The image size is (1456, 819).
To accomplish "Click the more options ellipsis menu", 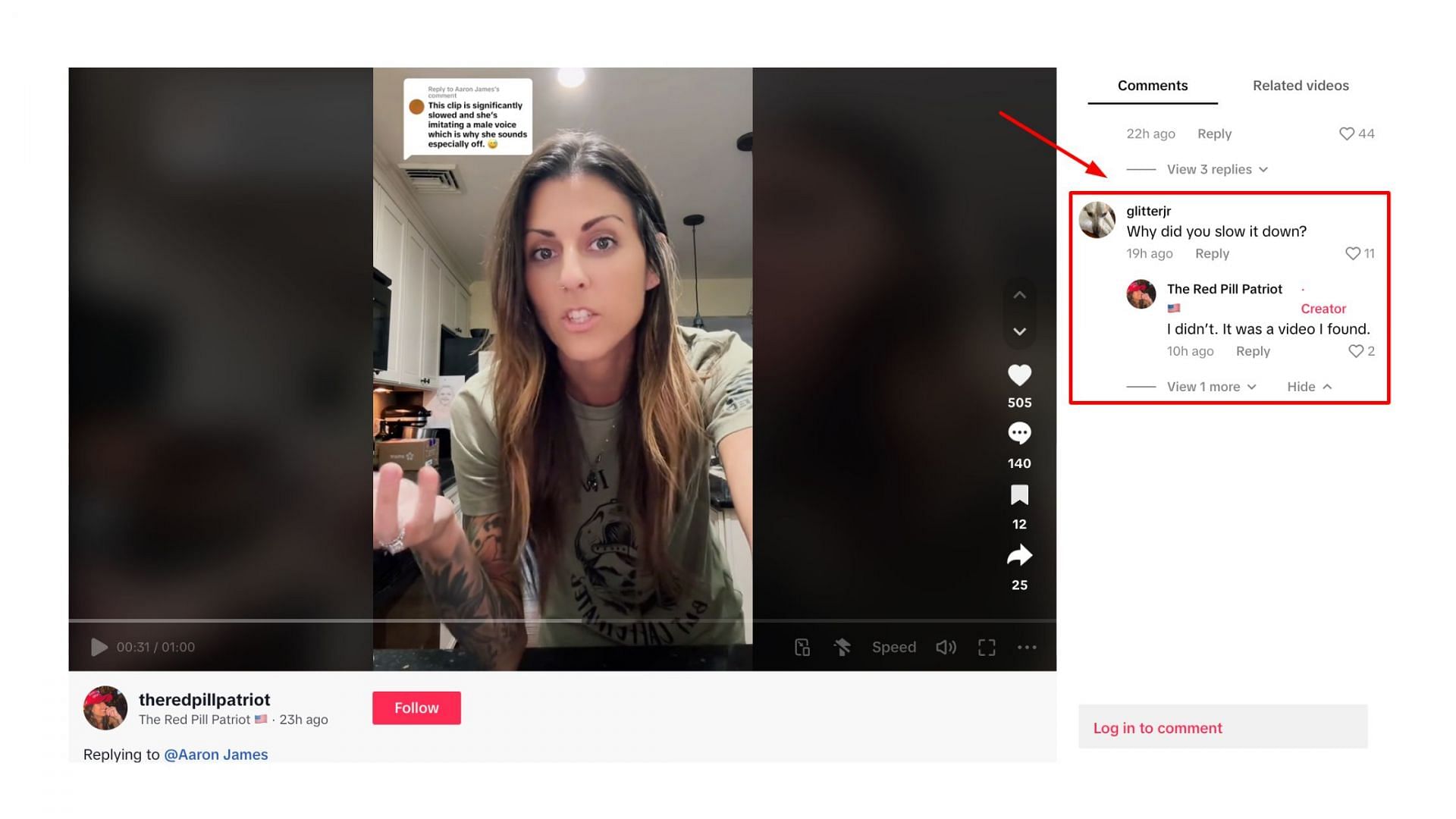I will [1027, 647].
